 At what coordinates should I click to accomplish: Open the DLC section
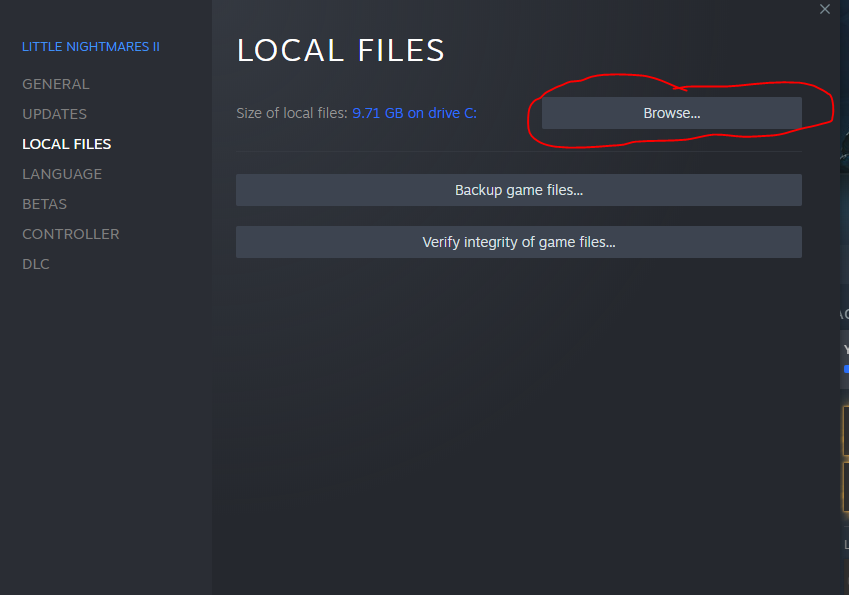pos(36,264)
